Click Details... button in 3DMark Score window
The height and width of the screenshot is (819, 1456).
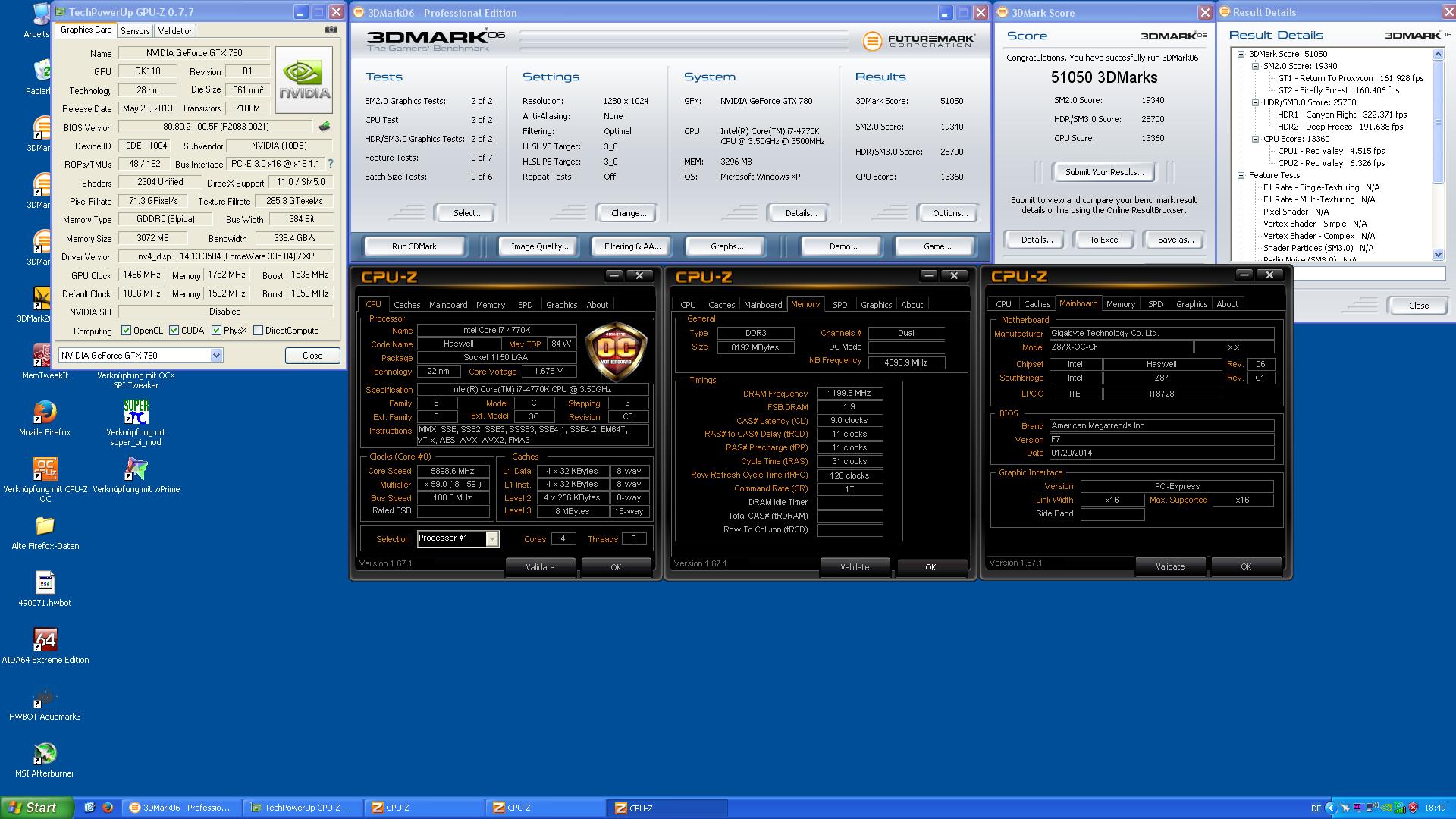click(x=1036, y=240)
